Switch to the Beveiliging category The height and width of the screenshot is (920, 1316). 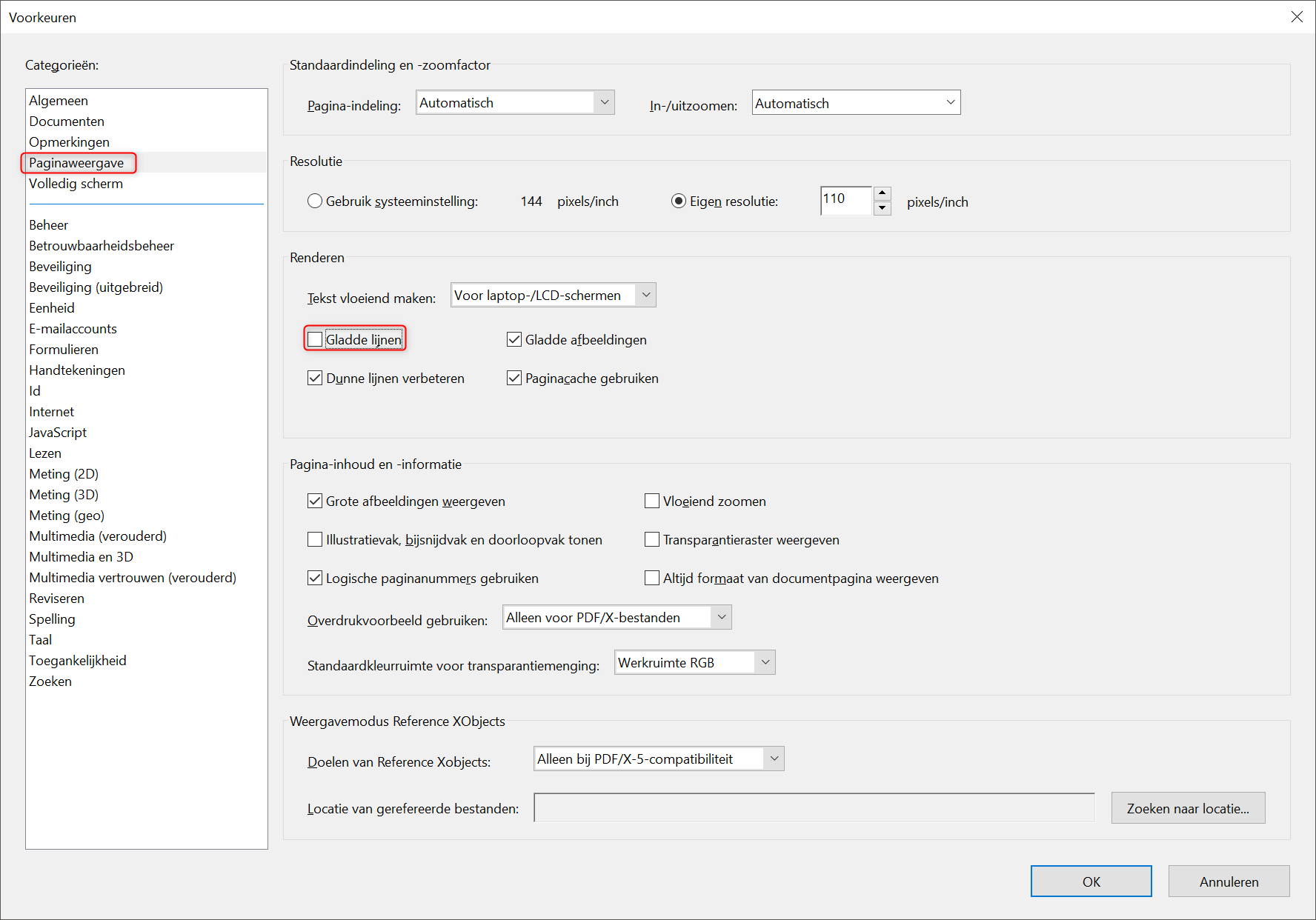click(60, 266)
